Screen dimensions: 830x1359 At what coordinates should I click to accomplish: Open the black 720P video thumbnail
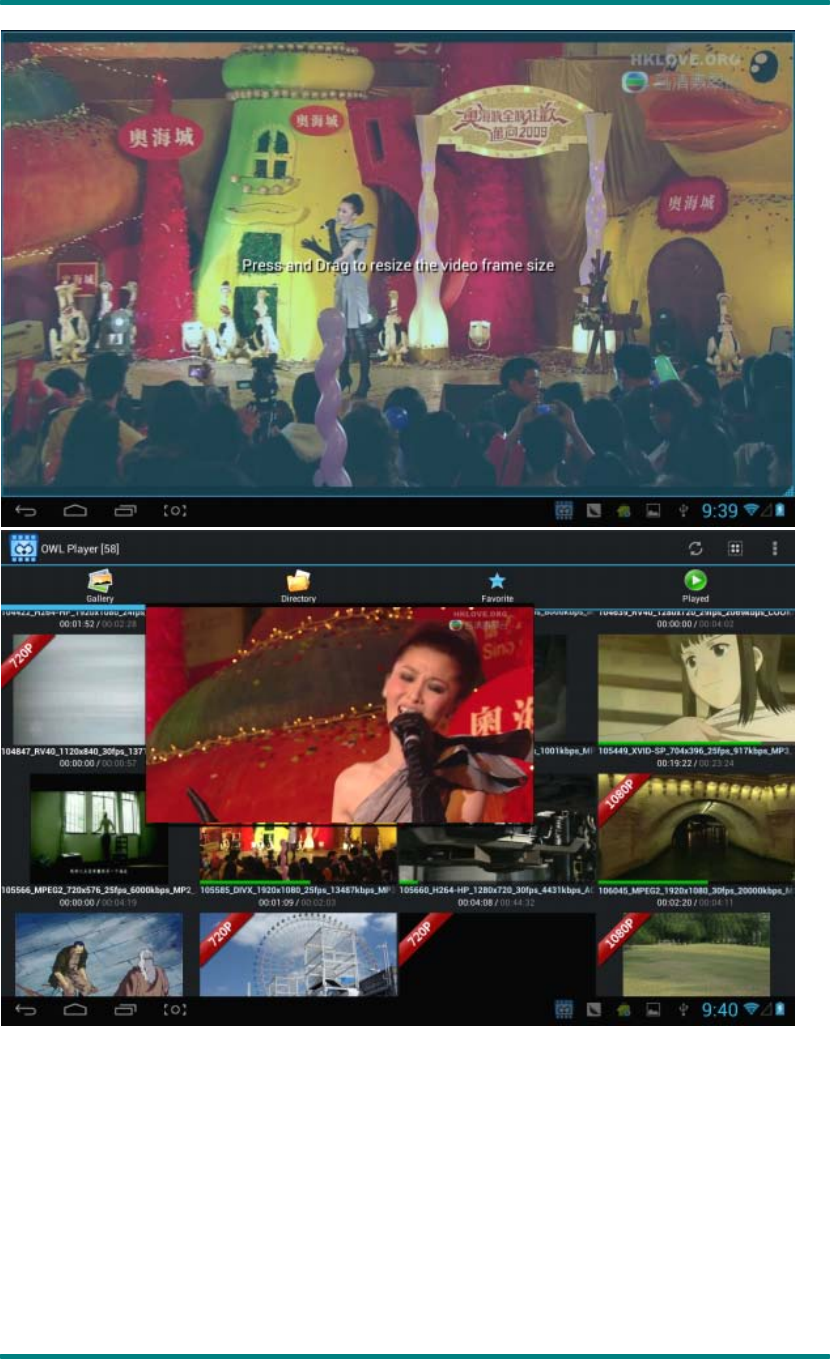[x=497, y=954]
